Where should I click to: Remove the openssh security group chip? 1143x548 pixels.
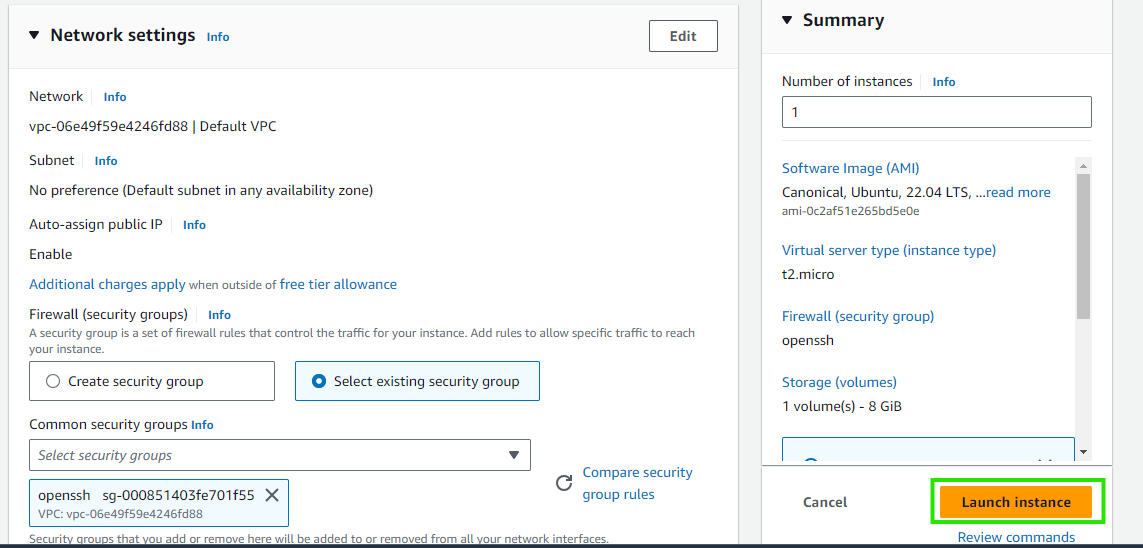[x=272, y=496]
